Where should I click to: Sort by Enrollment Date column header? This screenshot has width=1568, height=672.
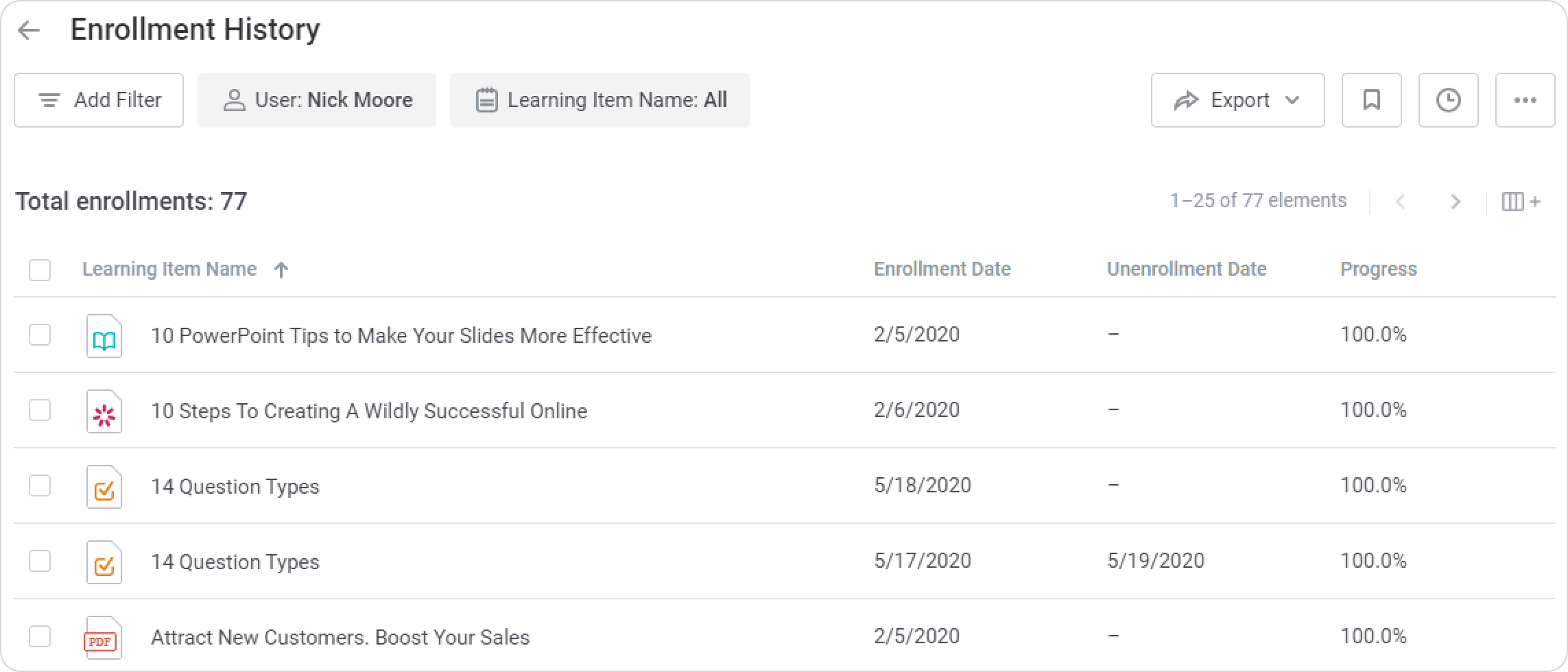pyautogui.click(x=942, y=269)
